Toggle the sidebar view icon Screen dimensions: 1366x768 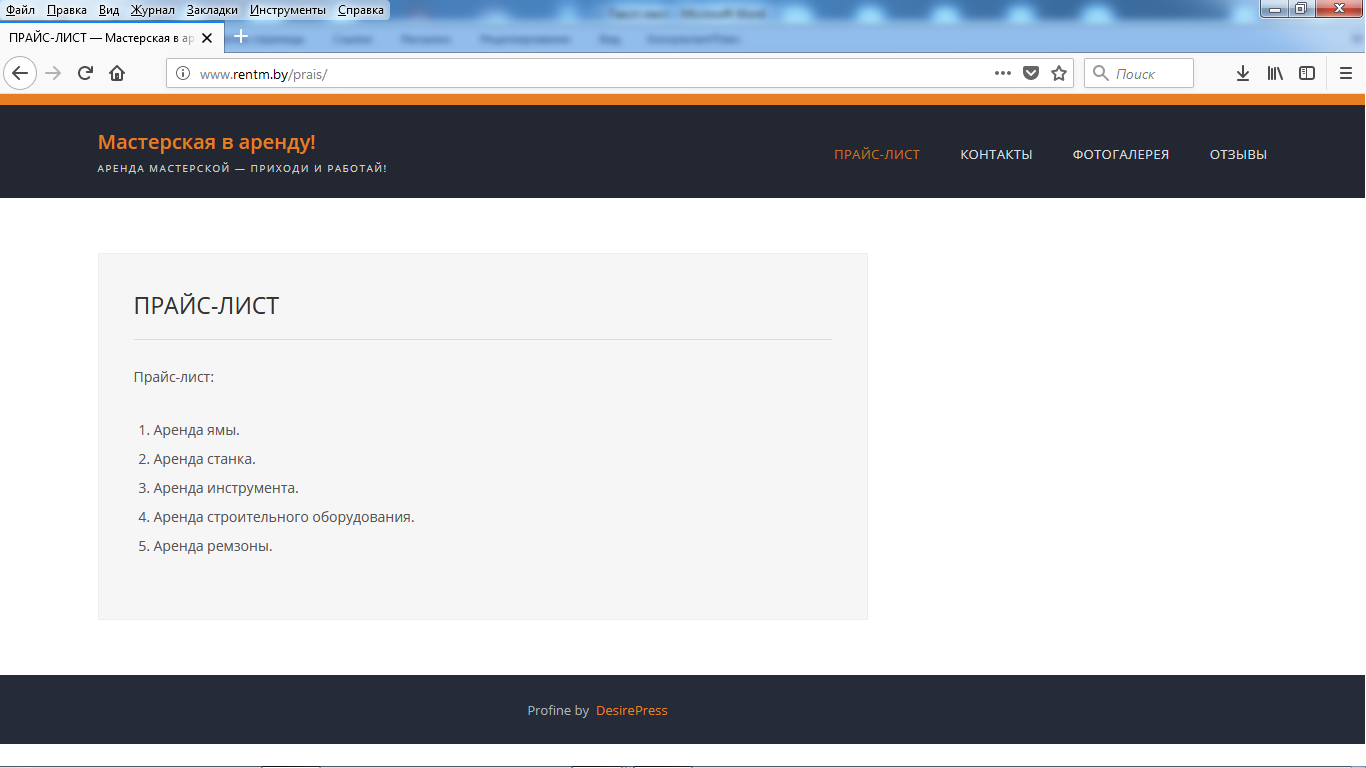coord(1307,73)
